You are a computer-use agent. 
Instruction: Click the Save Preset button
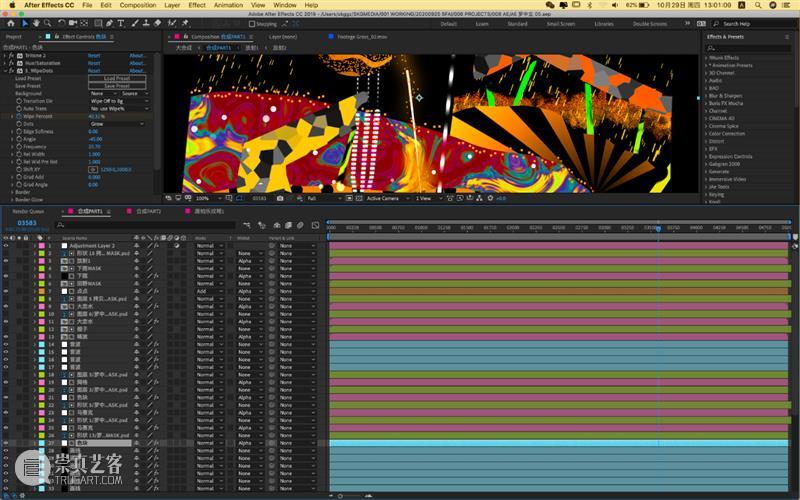(x=117, y=86)
